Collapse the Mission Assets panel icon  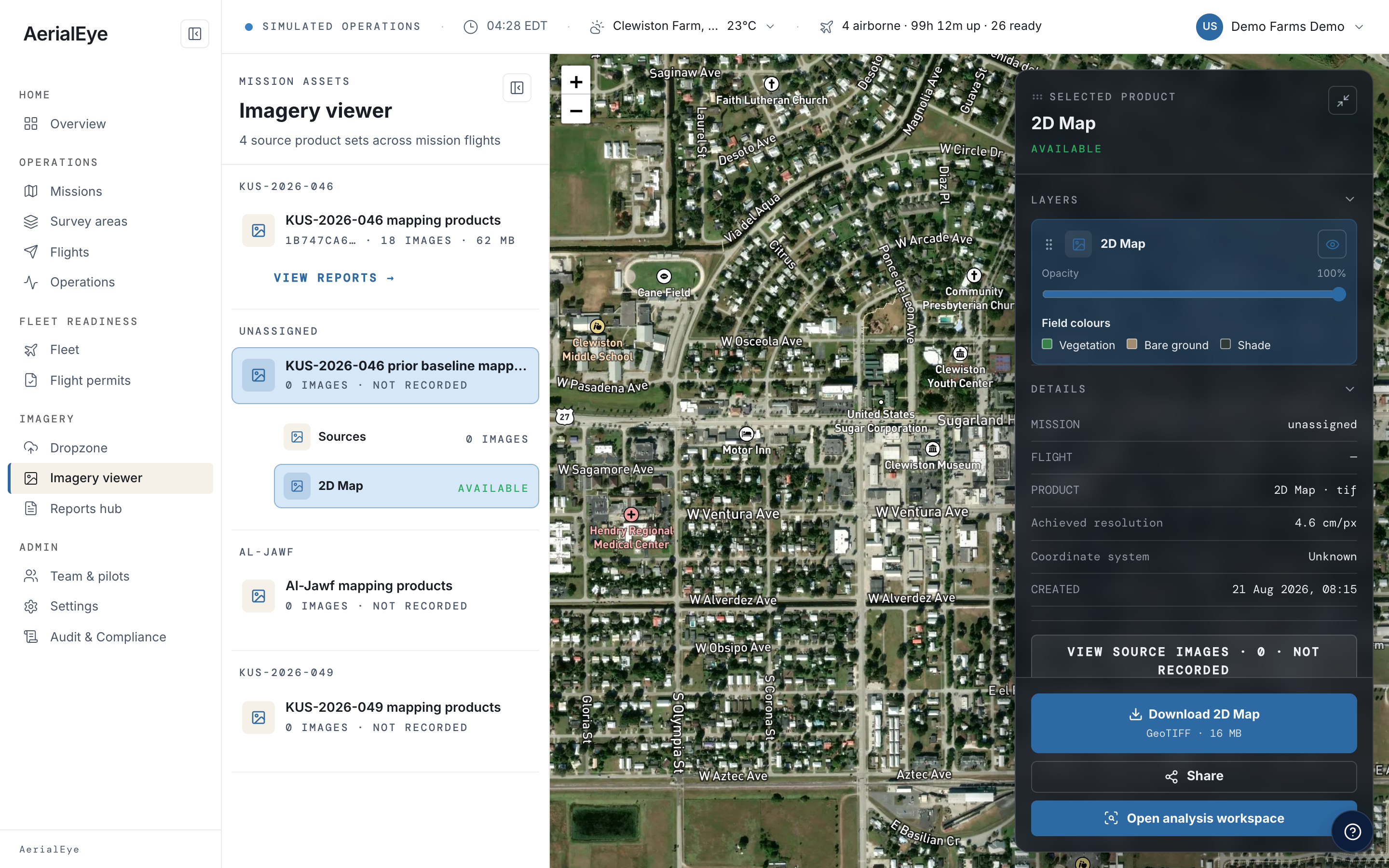click(x=517, y=88)
